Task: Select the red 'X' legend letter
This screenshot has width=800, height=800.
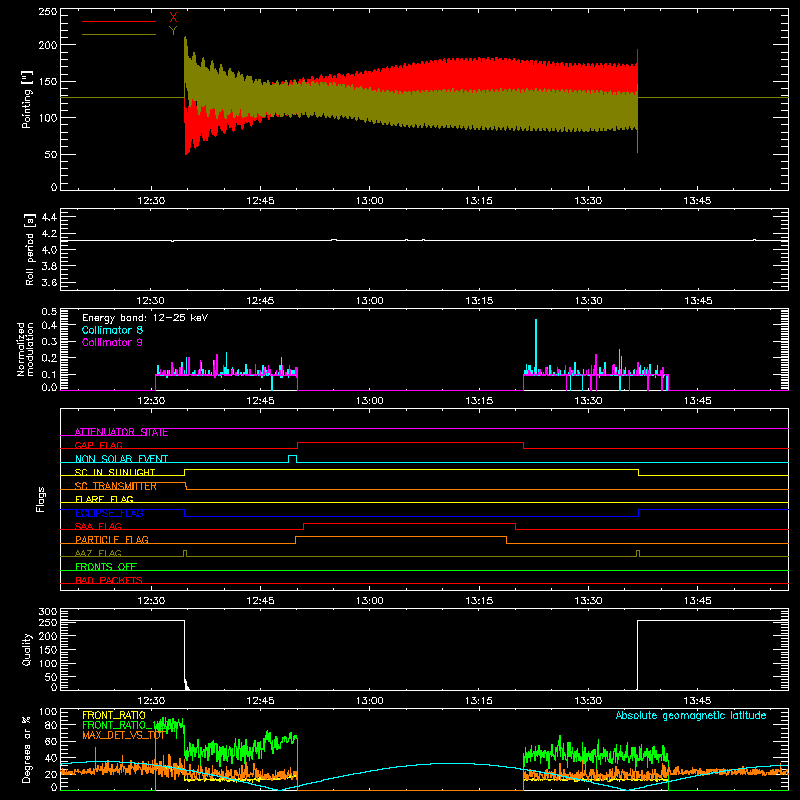Action: [x=173, y=18]
